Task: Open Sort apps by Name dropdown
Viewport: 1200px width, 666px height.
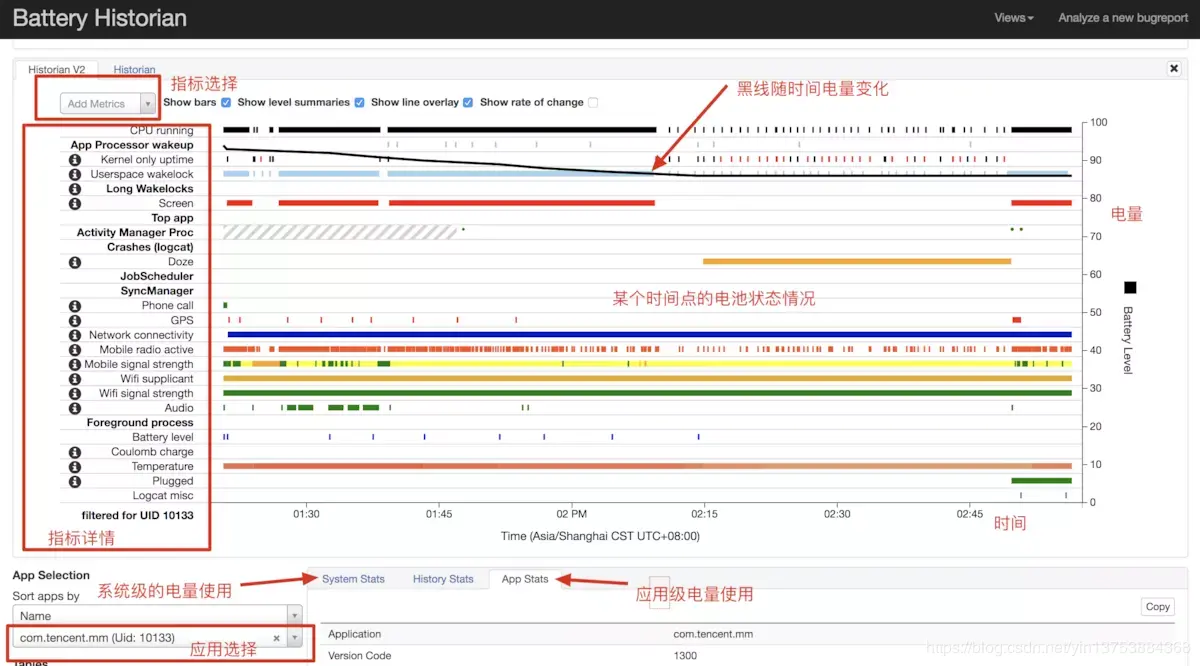Action: pos(156,615)
